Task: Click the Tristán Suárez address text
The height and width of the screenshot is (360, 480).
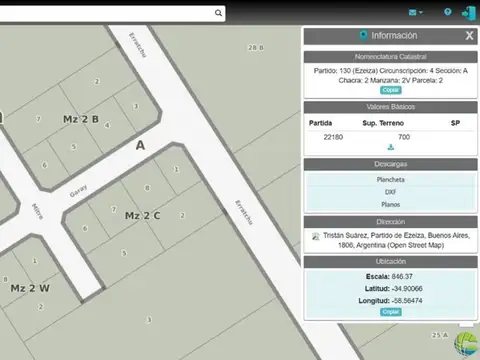Action: coord(396,240)
